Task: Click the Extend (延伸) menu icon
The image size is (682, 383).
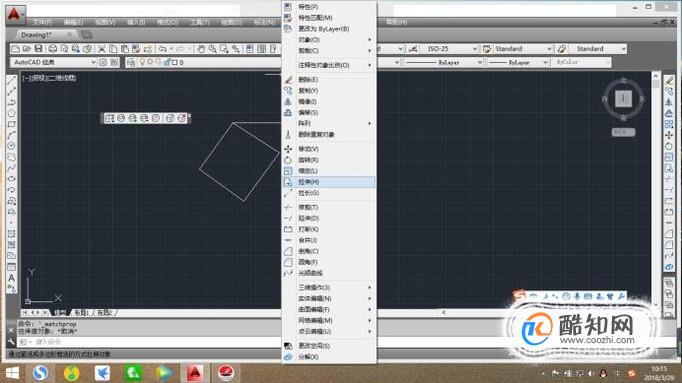Action: point(288,218)
